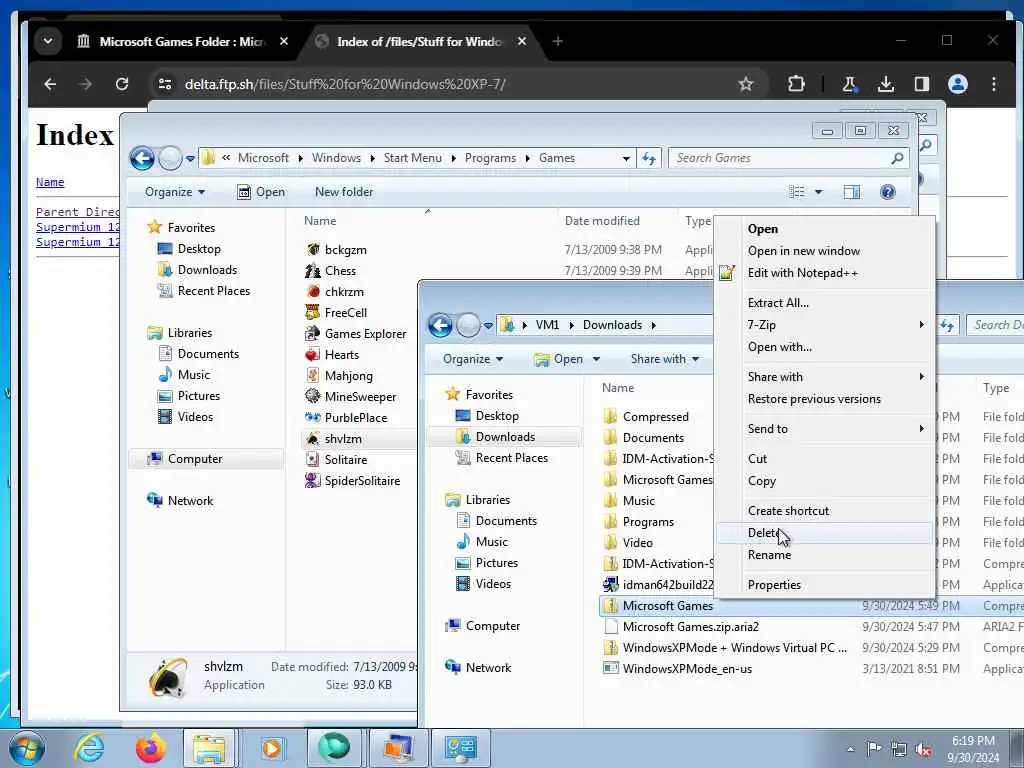
Task: Select the FreeCell icon
Action: 313,312
